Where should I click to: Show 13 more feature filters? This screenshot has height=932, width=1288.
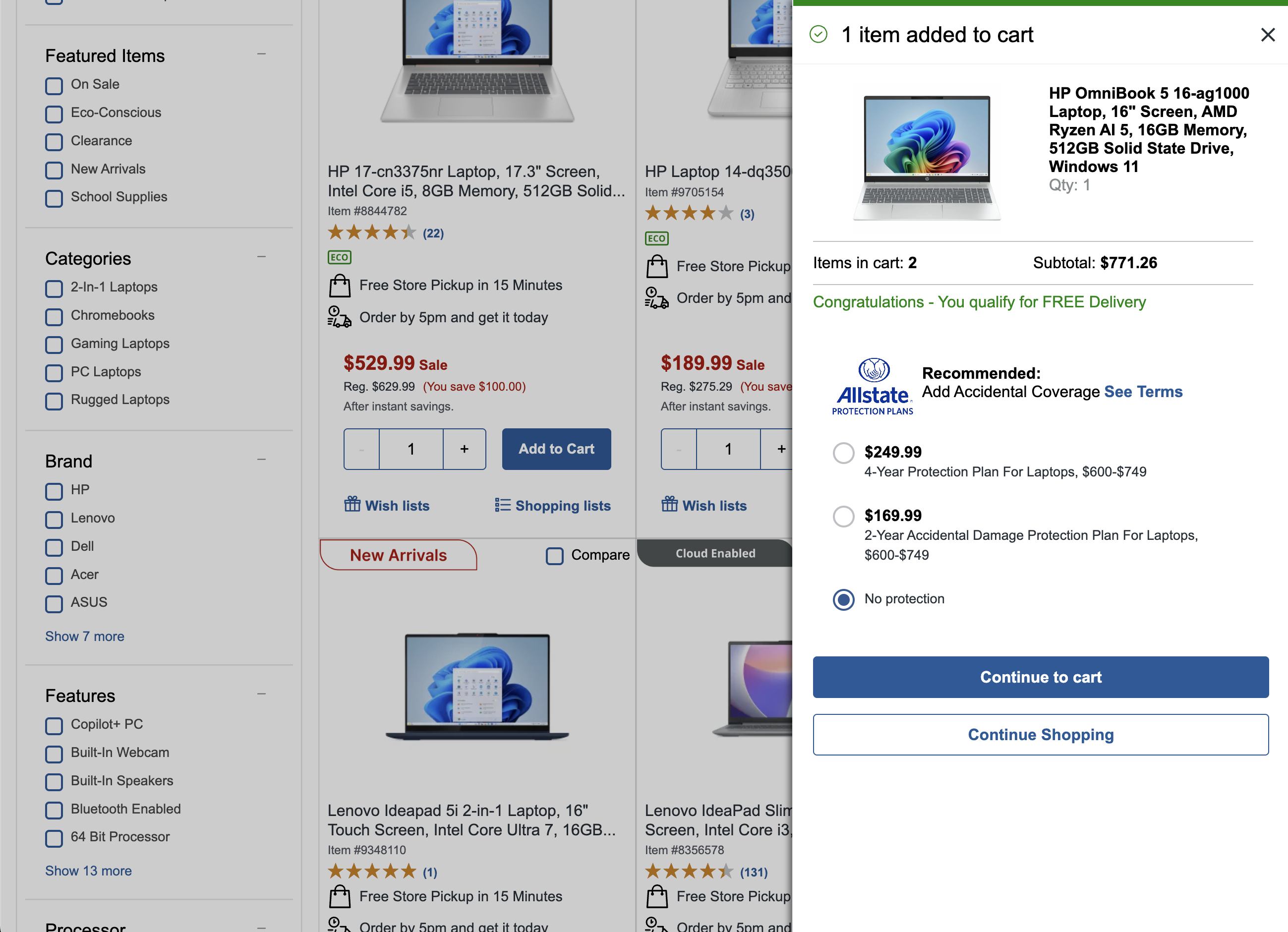tap(88, 870)
